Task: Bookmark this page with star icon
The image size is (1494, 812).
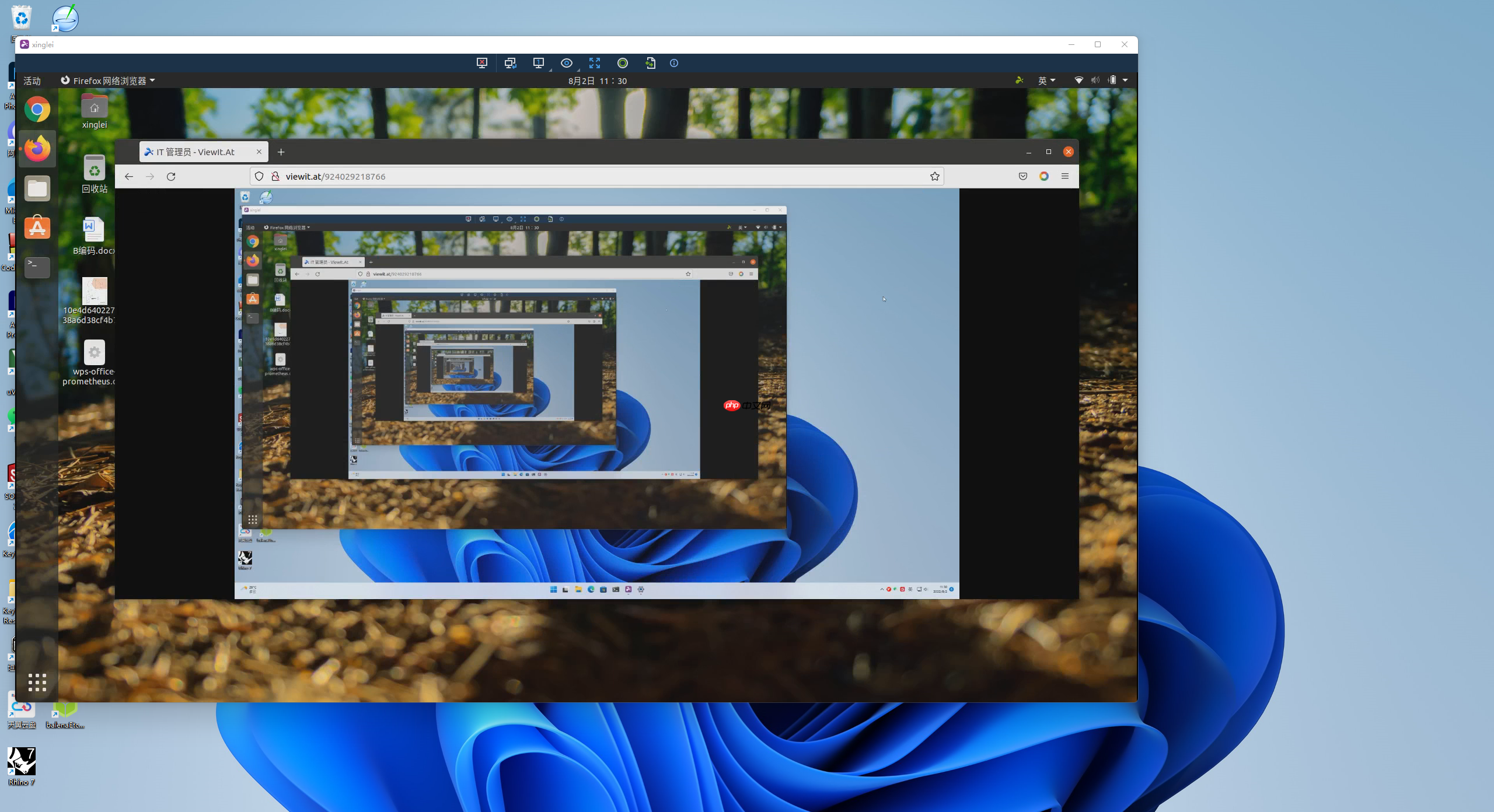Action: pyautogui.click(x=934, y=176)
